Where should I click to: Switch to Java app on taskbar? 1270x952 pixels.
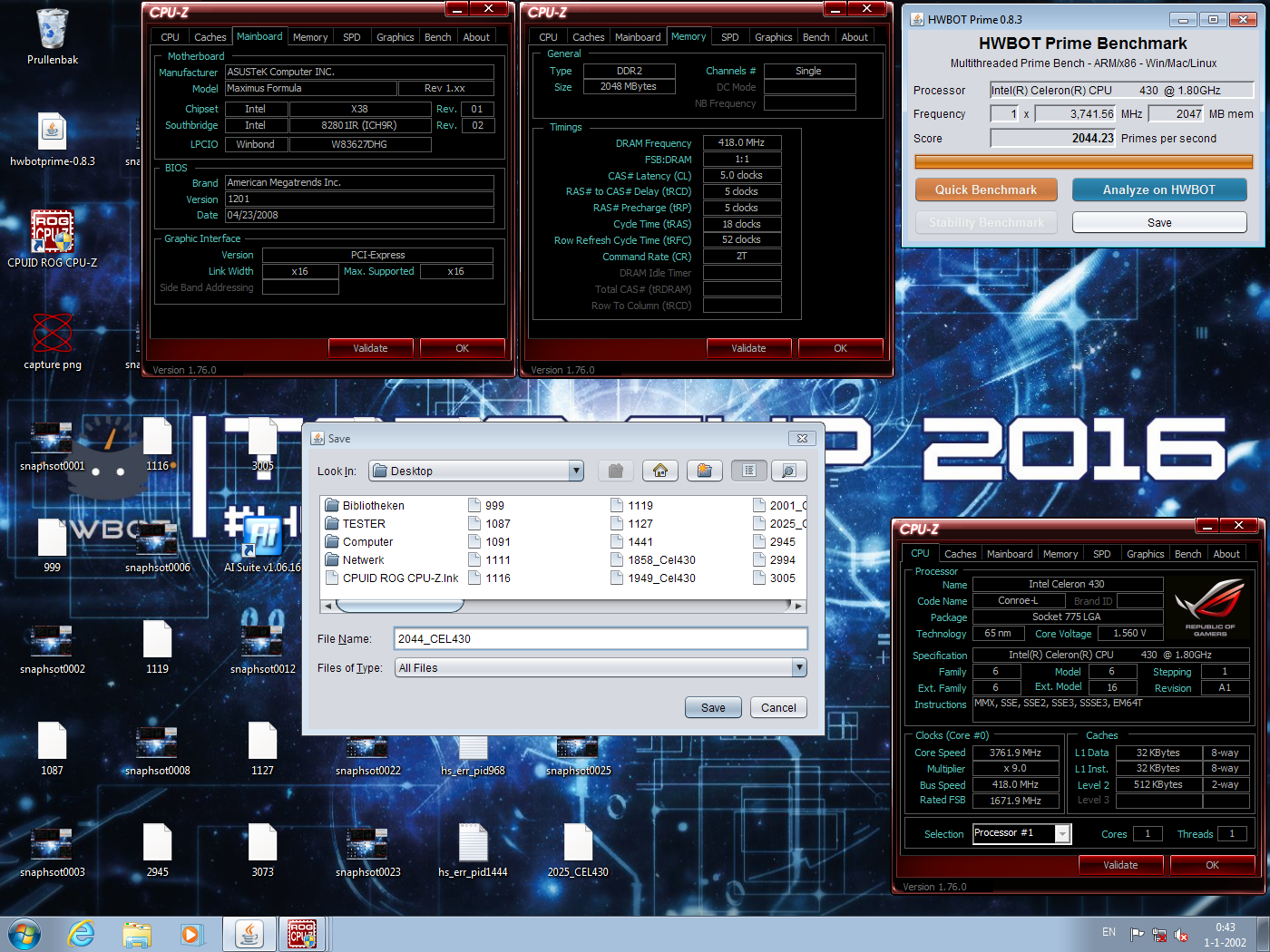249,934
